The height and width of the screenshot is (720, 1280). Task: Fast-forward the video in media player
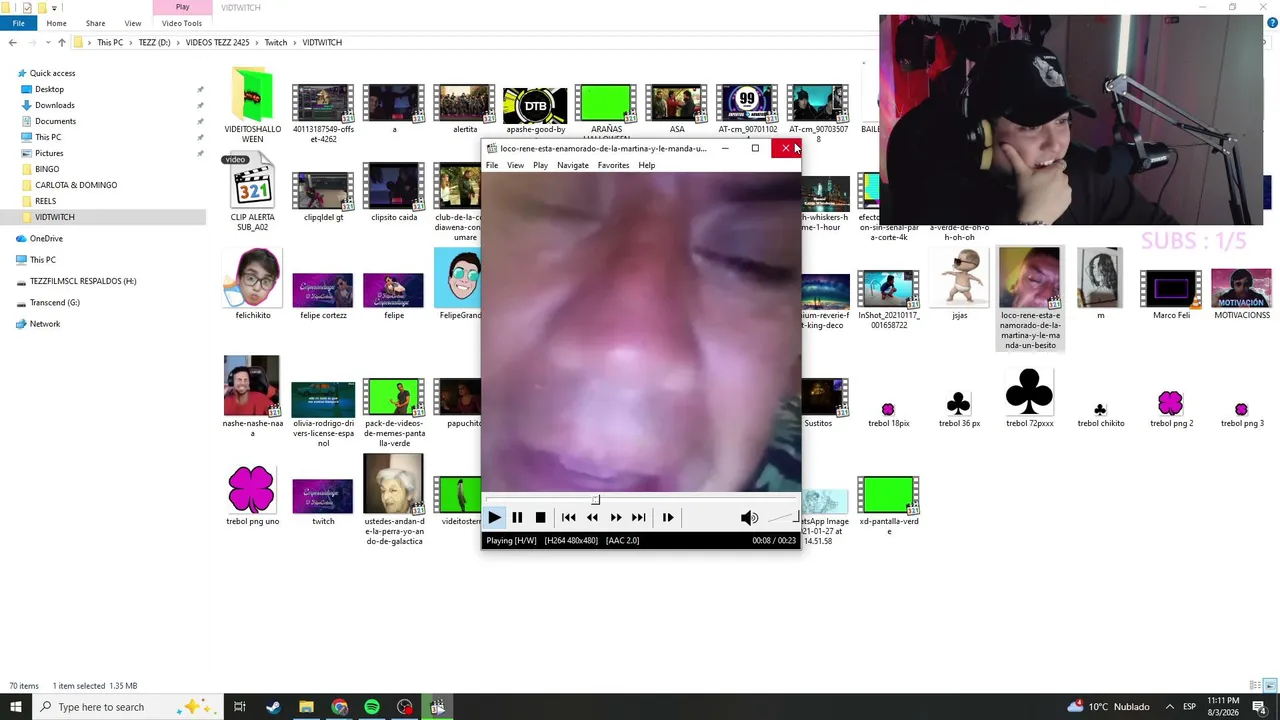click(615, 517)
